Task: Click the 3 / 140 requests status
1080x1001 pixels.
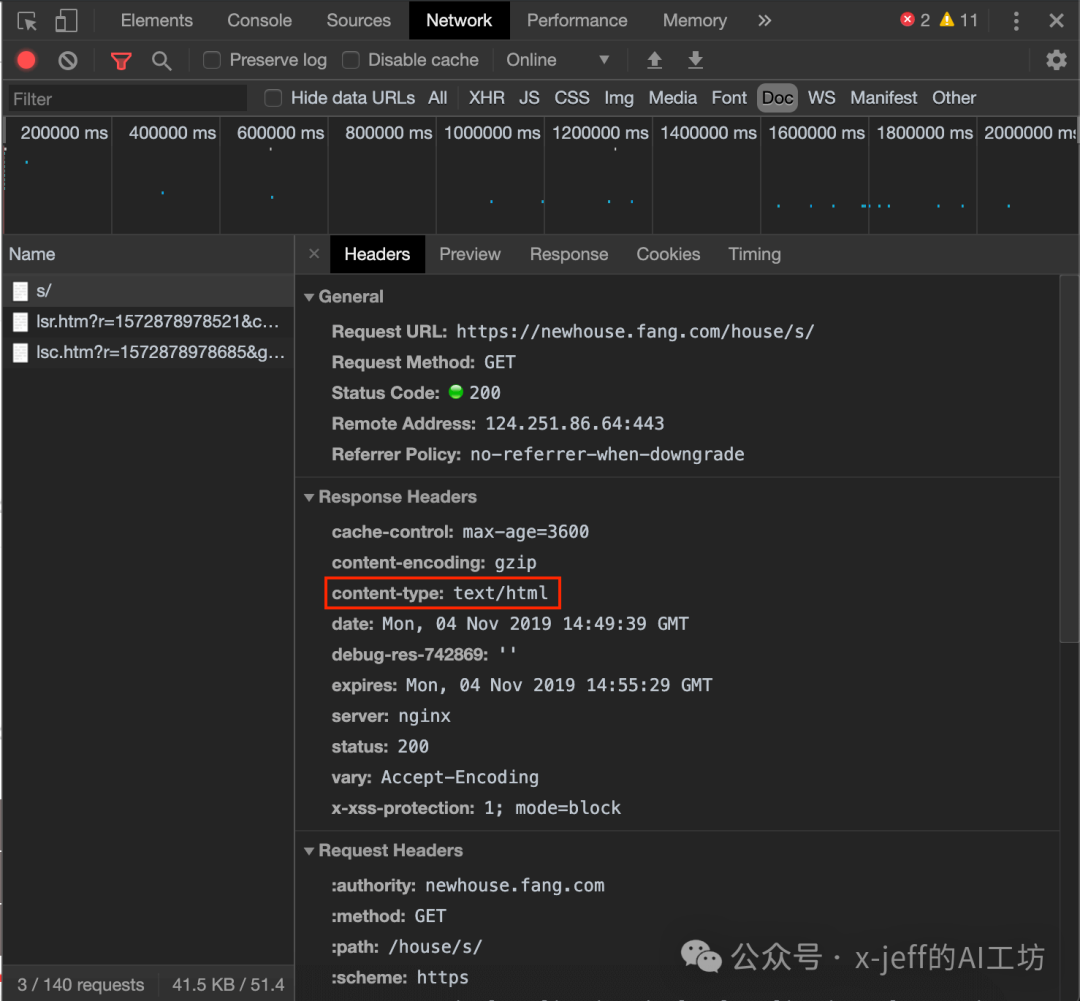Action: tap(81, 984)
